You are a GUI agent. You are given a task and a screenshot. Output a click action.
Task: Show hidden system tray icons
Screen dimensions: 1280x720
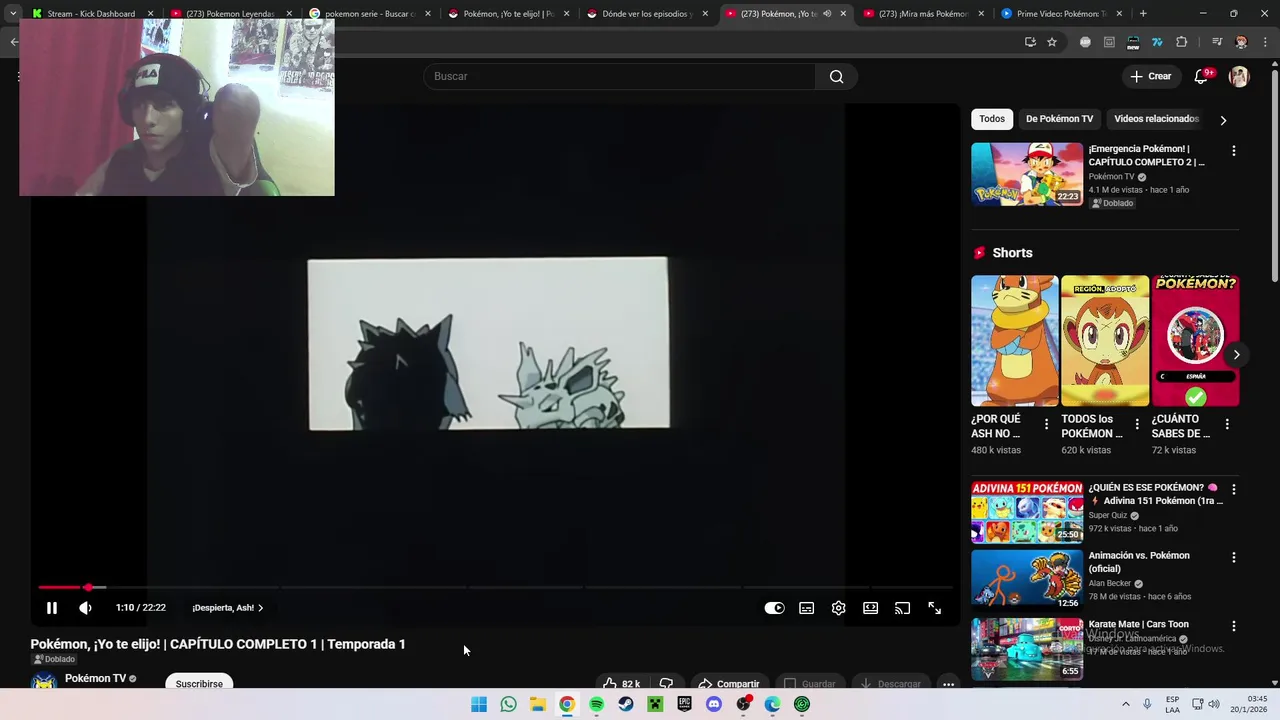[x=1125, y=704]
